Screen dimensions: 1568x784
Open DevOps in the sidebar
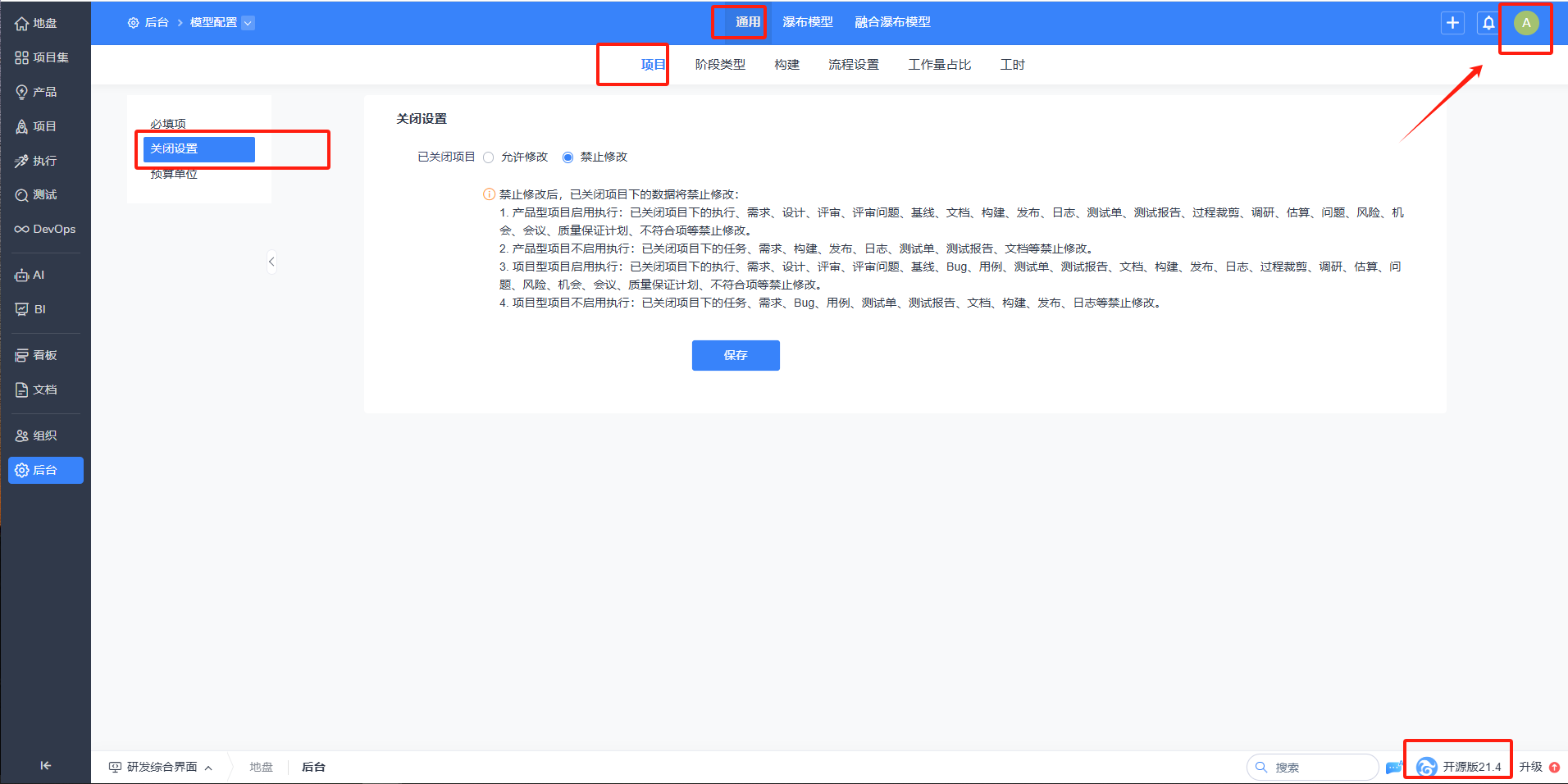(x=45, y=229)
